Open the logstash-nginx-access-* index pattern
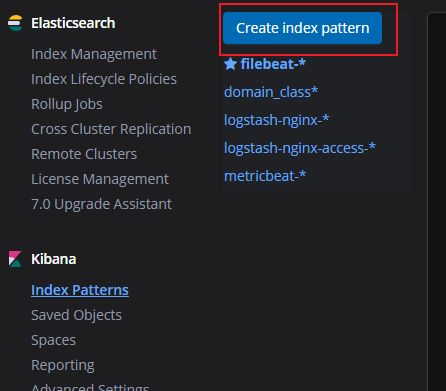This screenshot has height=391, width=446. [300, 148]
